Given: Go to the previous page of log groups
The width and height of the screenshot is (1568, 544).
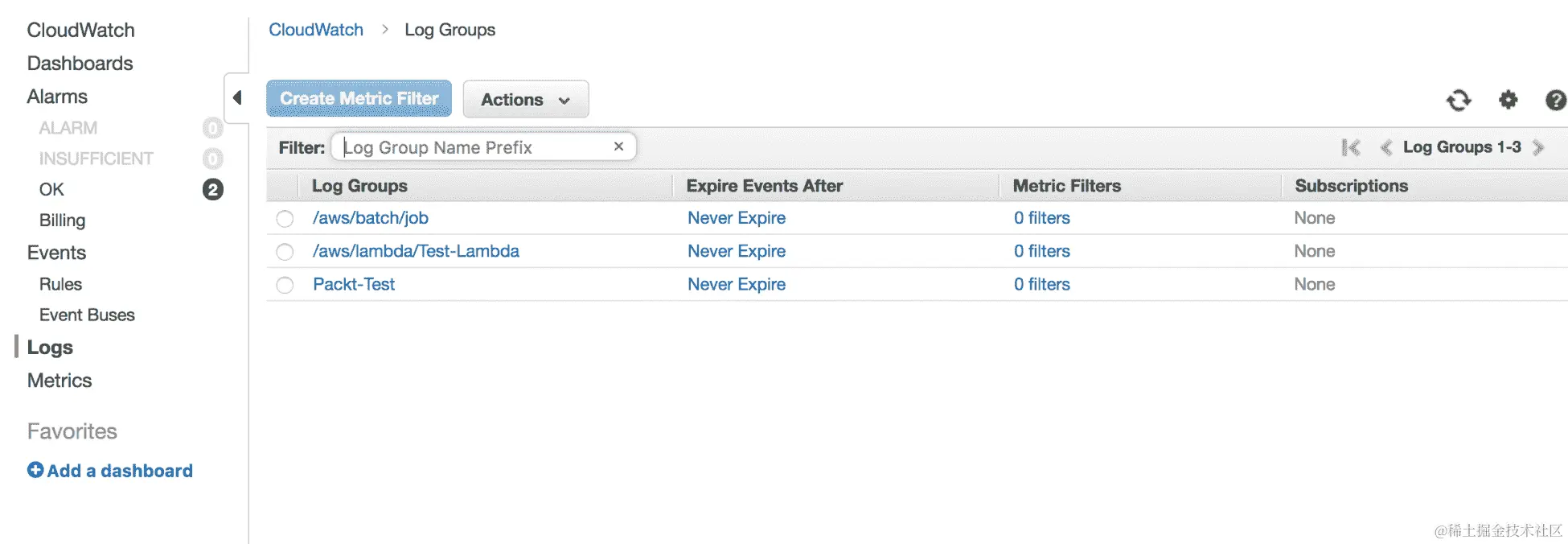Looking at the screenshot, I should (x=1386, y=147).
